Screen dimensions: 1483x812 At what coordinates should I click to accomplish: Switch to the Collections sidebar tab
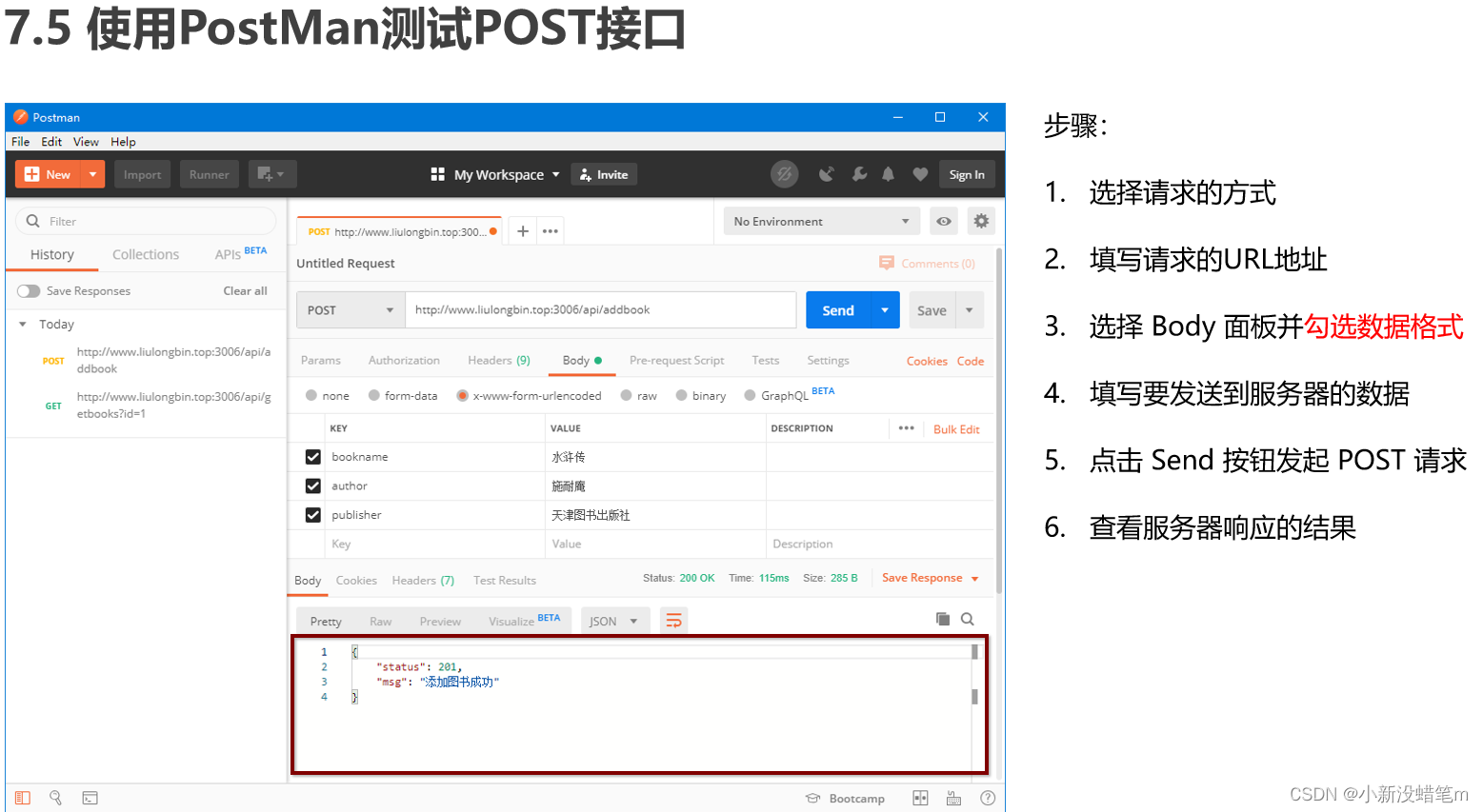click(146, 254)
